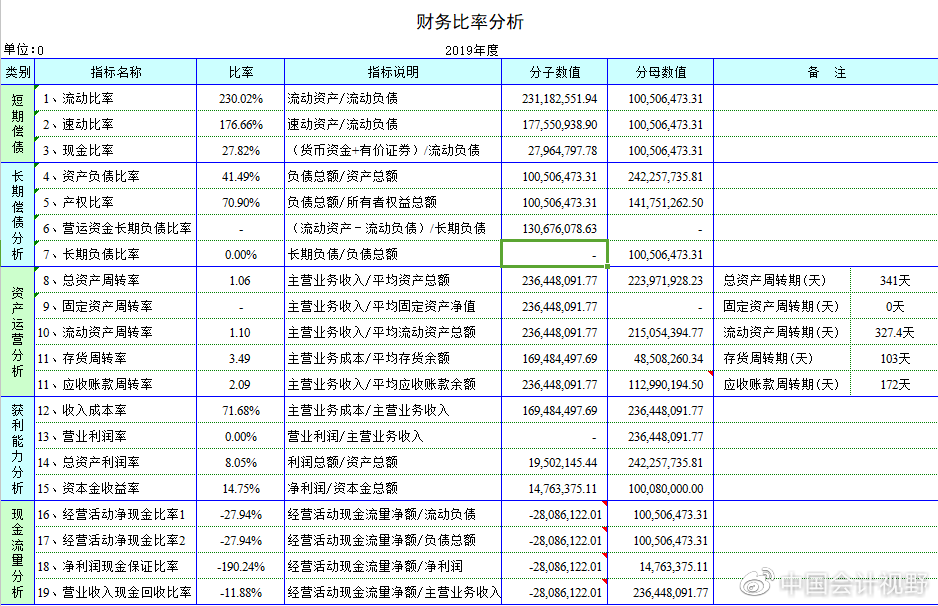
Task: Select the 分母数值 column header
Action: point(660,72)
